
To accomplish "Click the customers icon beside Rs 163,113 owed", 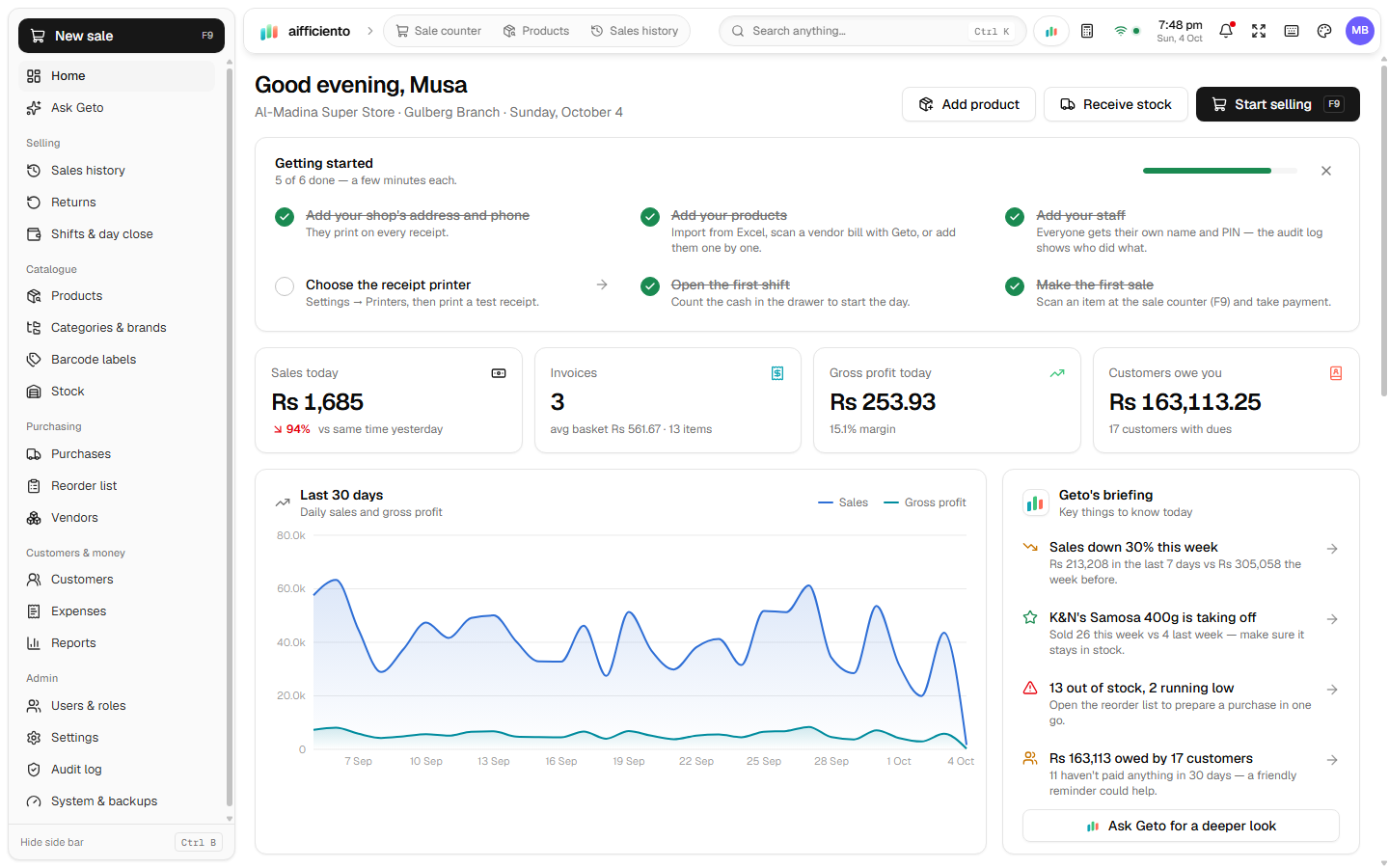I will click(1030, 758).
